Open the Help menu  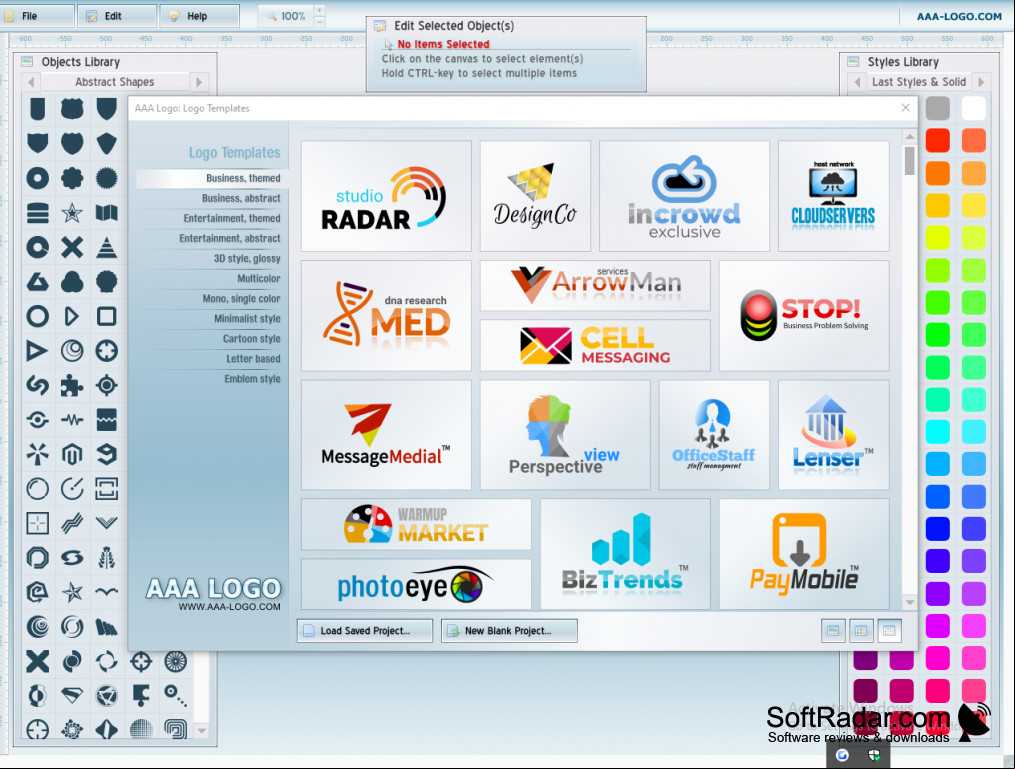coord(199,16)
